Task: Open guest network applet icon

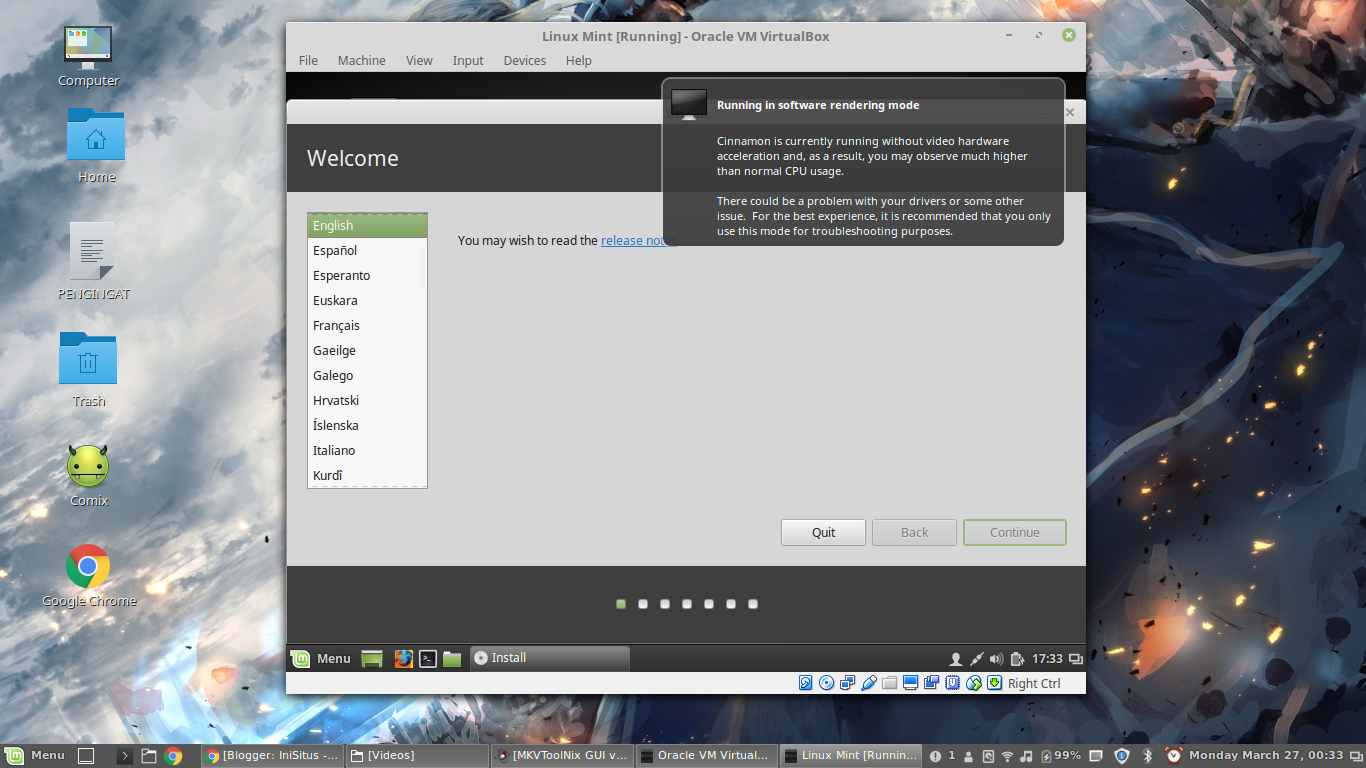Action: coord(976,659)
